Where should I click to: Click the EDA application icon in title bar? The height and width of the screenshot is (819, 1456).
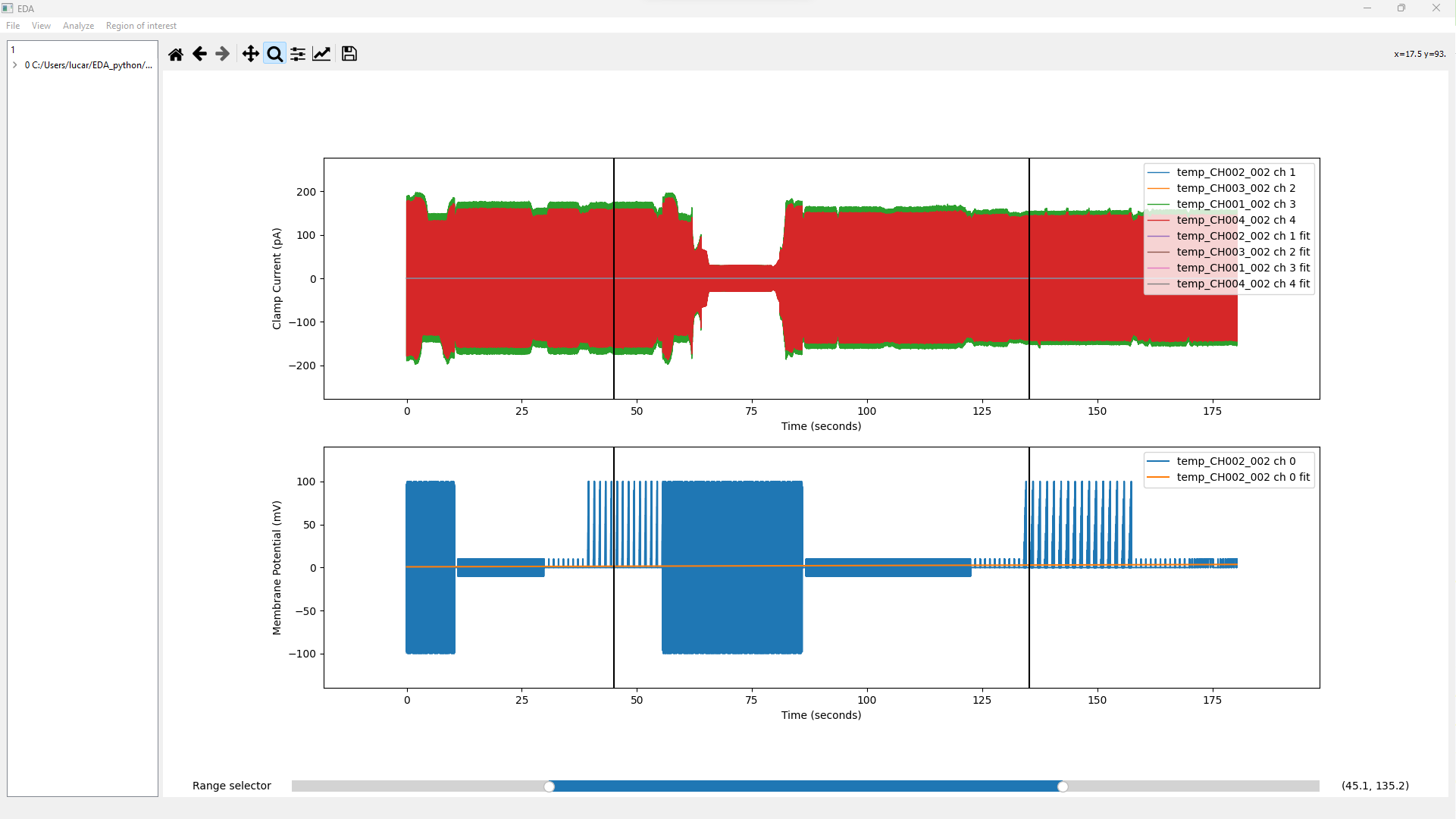click(8, 8)
